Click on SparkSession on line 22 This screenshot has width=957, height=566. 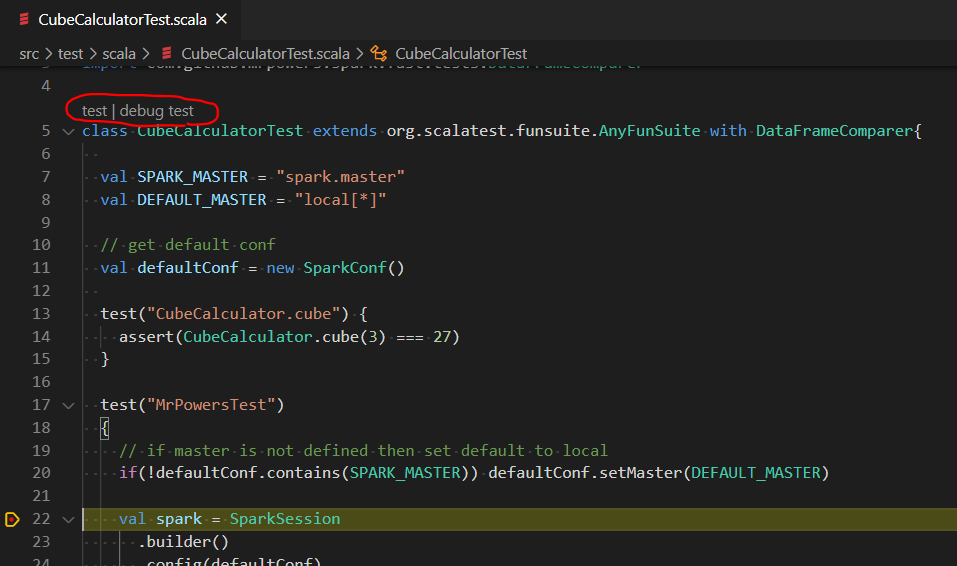point(285,519)
